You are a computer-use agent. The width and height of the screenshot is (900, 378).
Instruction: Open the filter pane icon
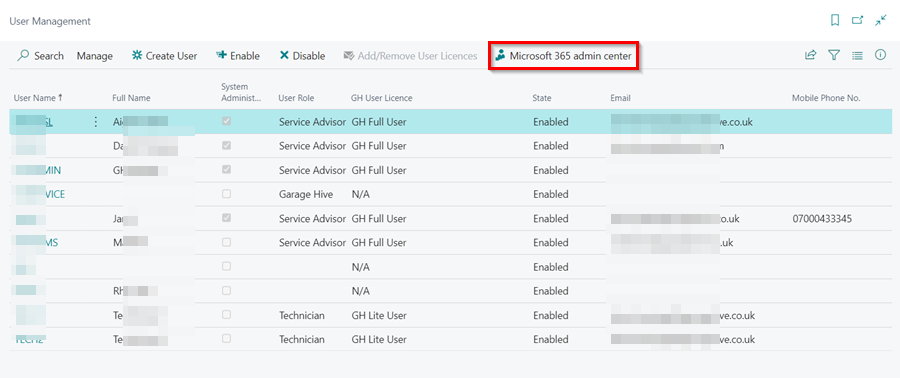(x=834, y=55)
